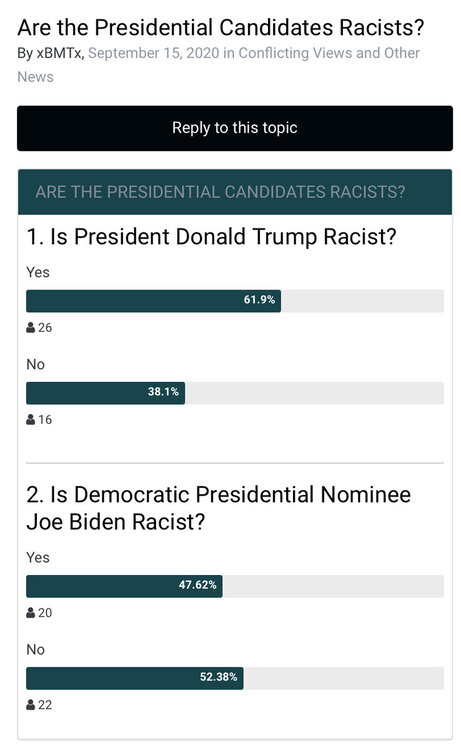Image resolution: width=461 pixels, height=750 pixels.
Task: Click voter icon beside count 20
Action: pos(31,613)
